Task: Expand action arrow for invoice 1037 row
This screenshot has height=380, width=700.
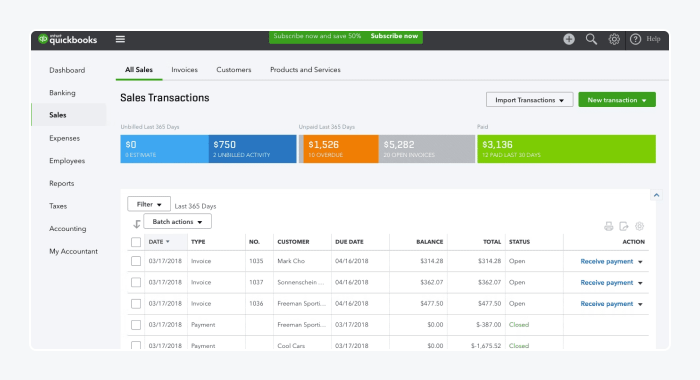Action: tap(640, 283)
